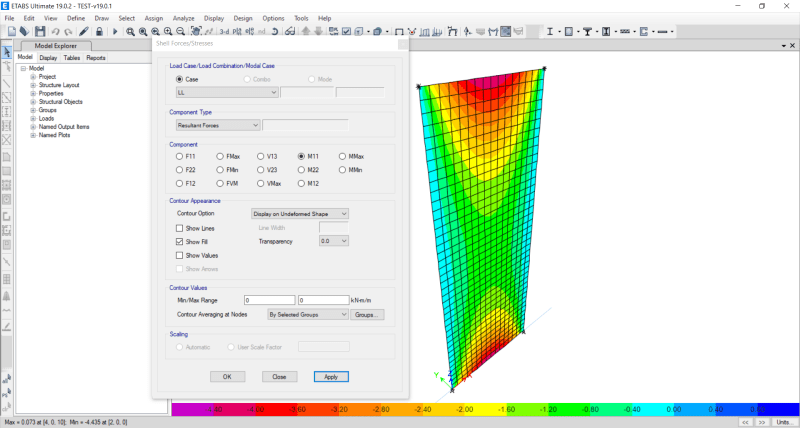800x428 pixels.
Task: Select the M22 component radio button
Action: pos(301,170)
